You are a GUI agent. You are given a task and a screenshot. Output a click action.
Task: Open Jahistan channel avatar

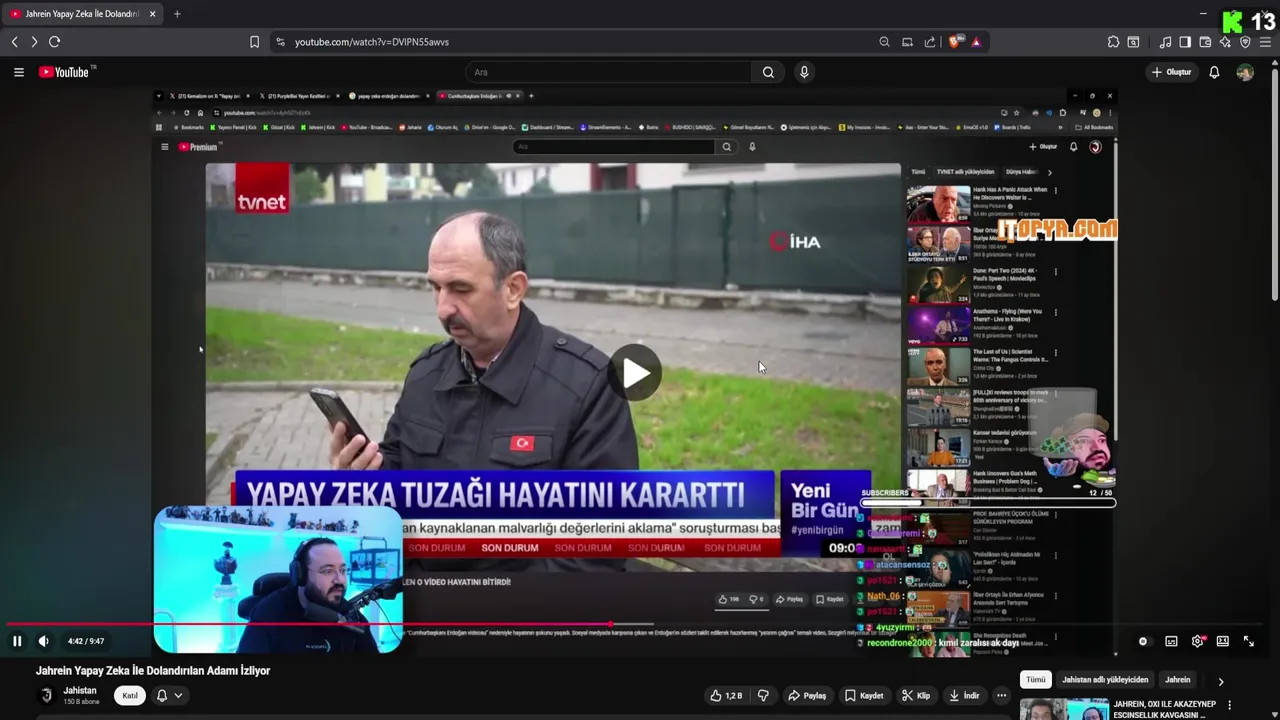pyautogui.click(x=45, y=695)
